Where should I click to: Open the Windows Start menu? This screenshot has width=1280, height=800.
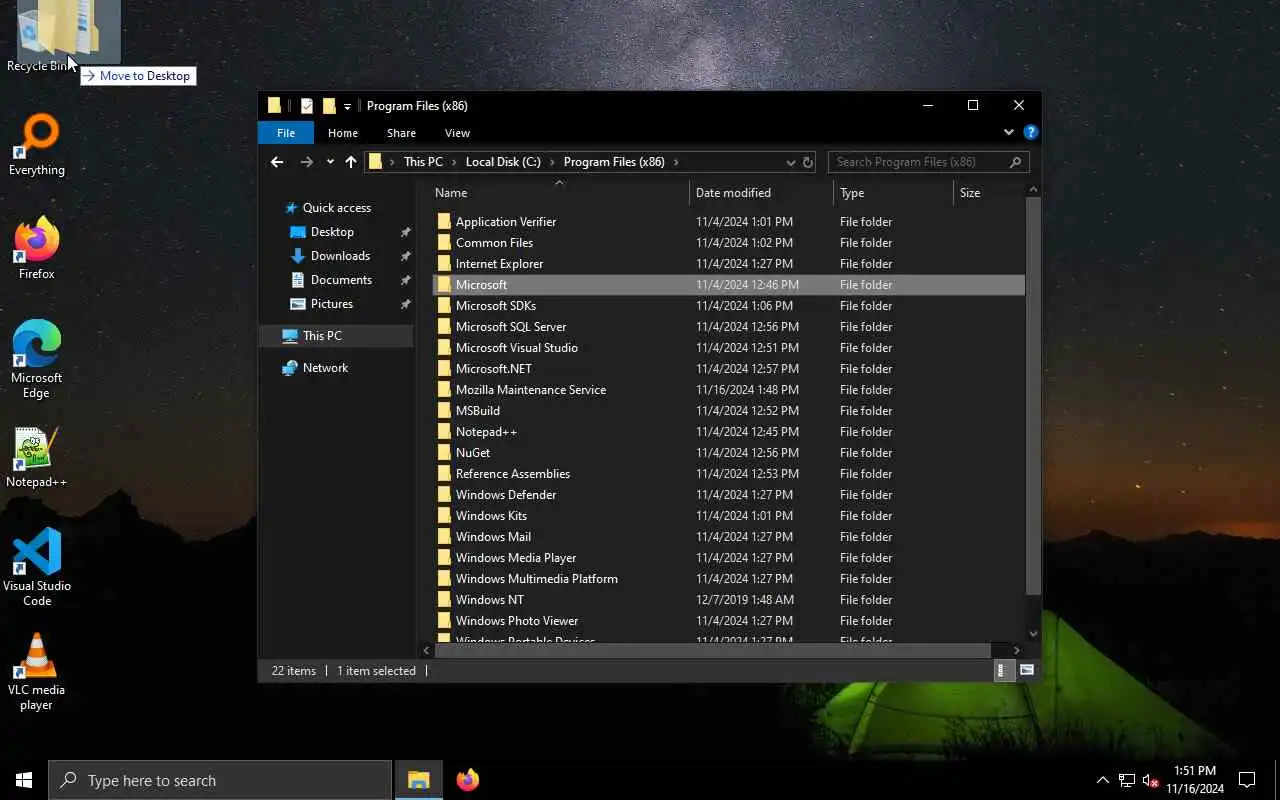24,780
